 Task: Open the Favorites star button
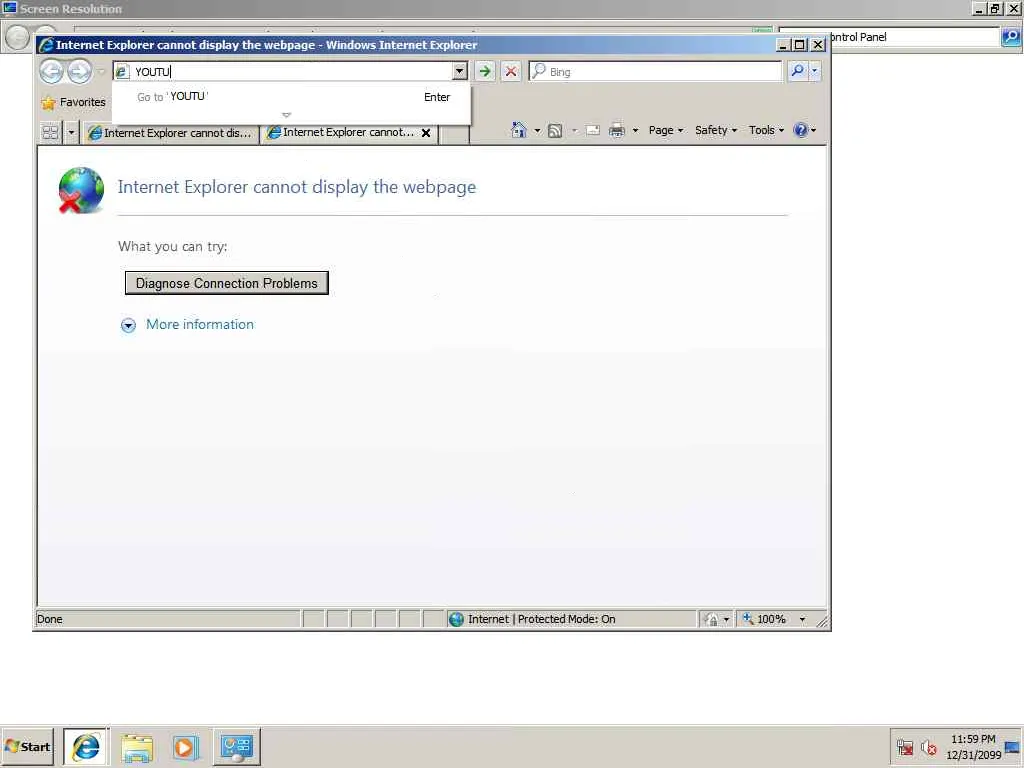pyautogui.click(x=73, y=103)
